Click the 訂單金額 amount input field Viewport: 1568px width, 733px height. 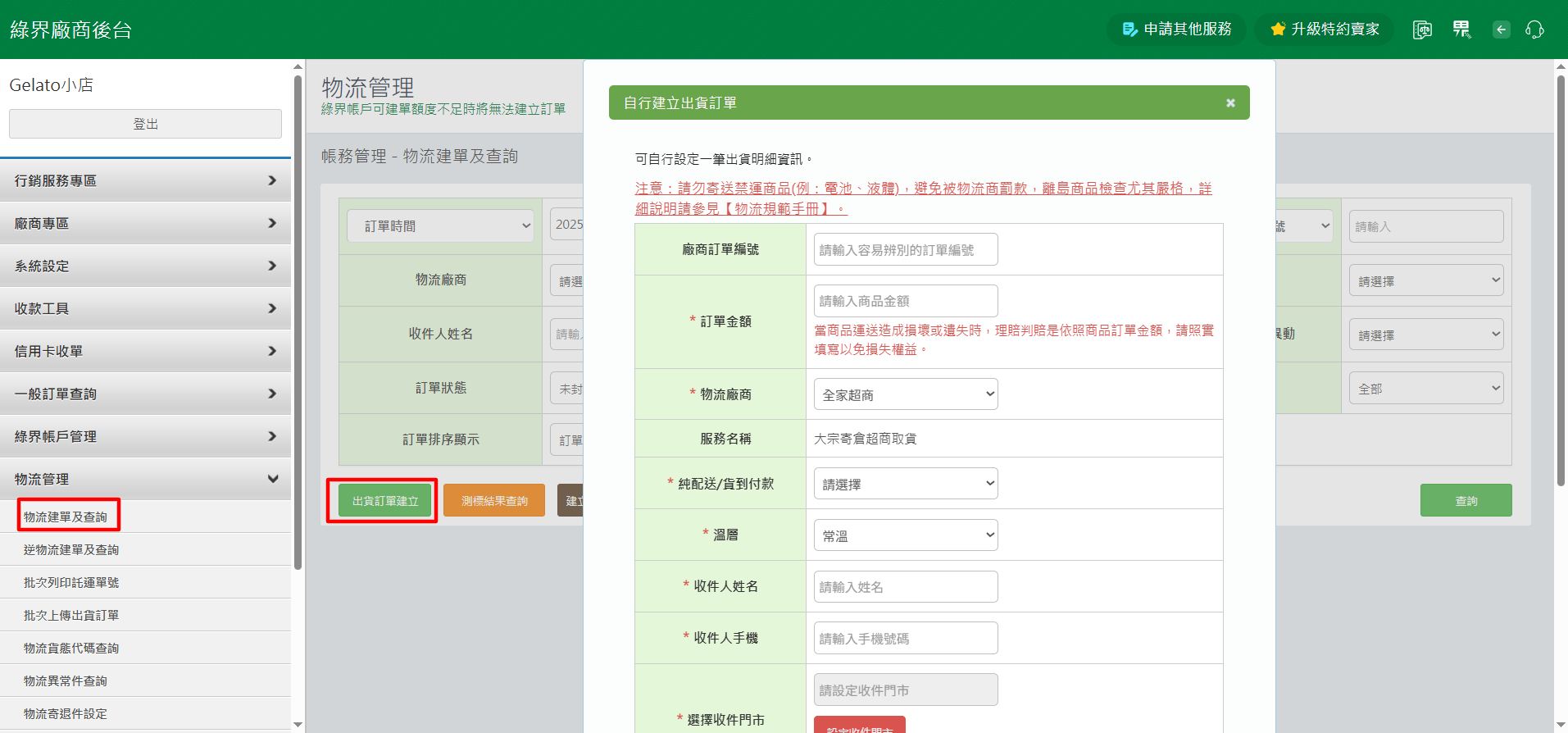point(906,301)
